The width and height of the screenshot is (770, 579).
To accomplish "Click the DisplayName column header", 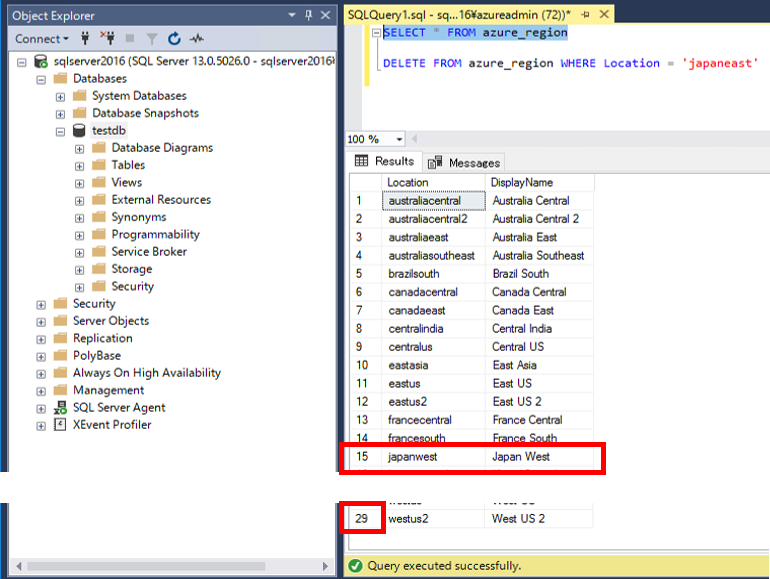I will [540, 182].
